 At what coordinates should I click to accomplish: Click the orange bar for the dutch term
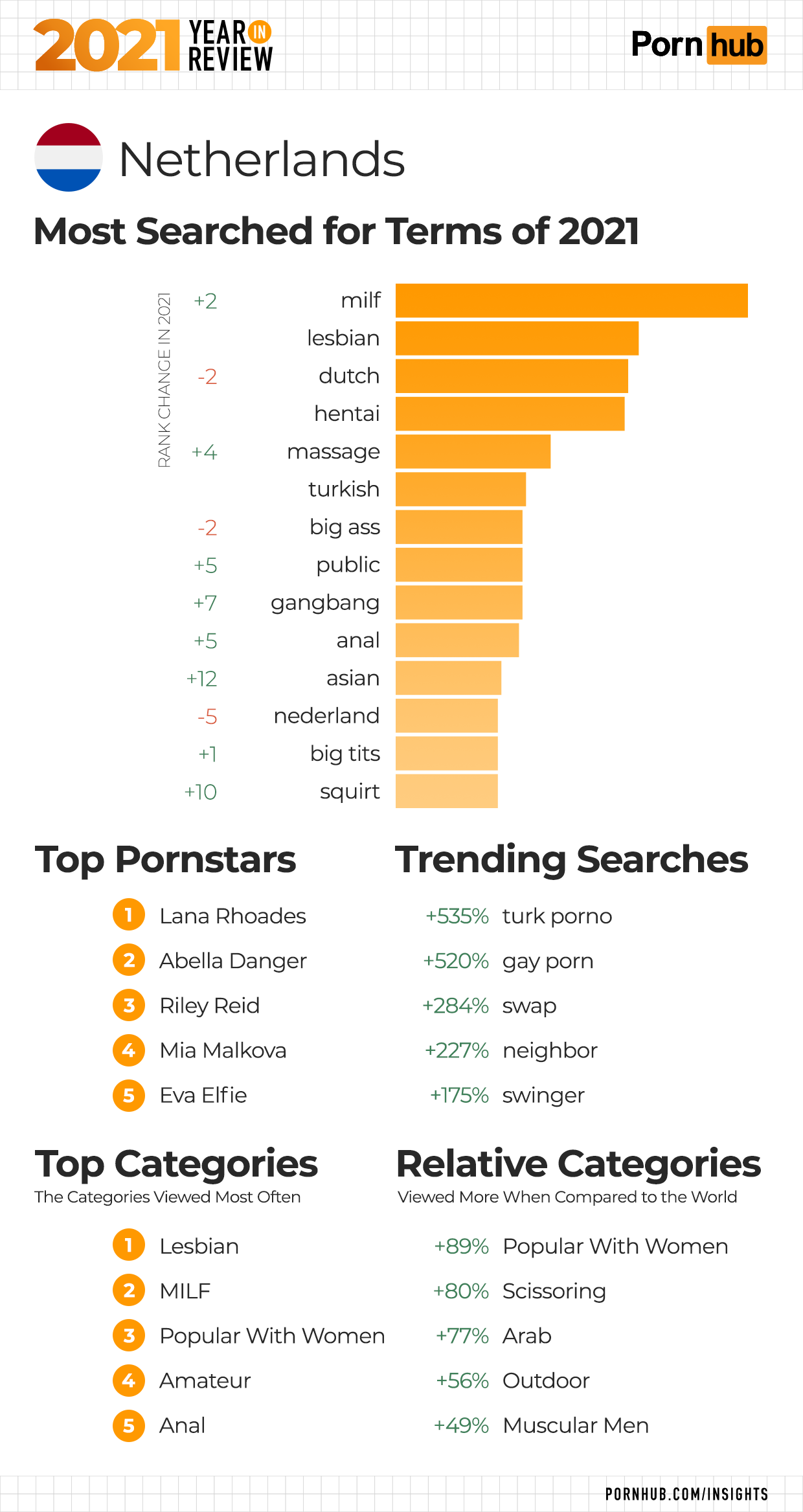coord(512,376)
